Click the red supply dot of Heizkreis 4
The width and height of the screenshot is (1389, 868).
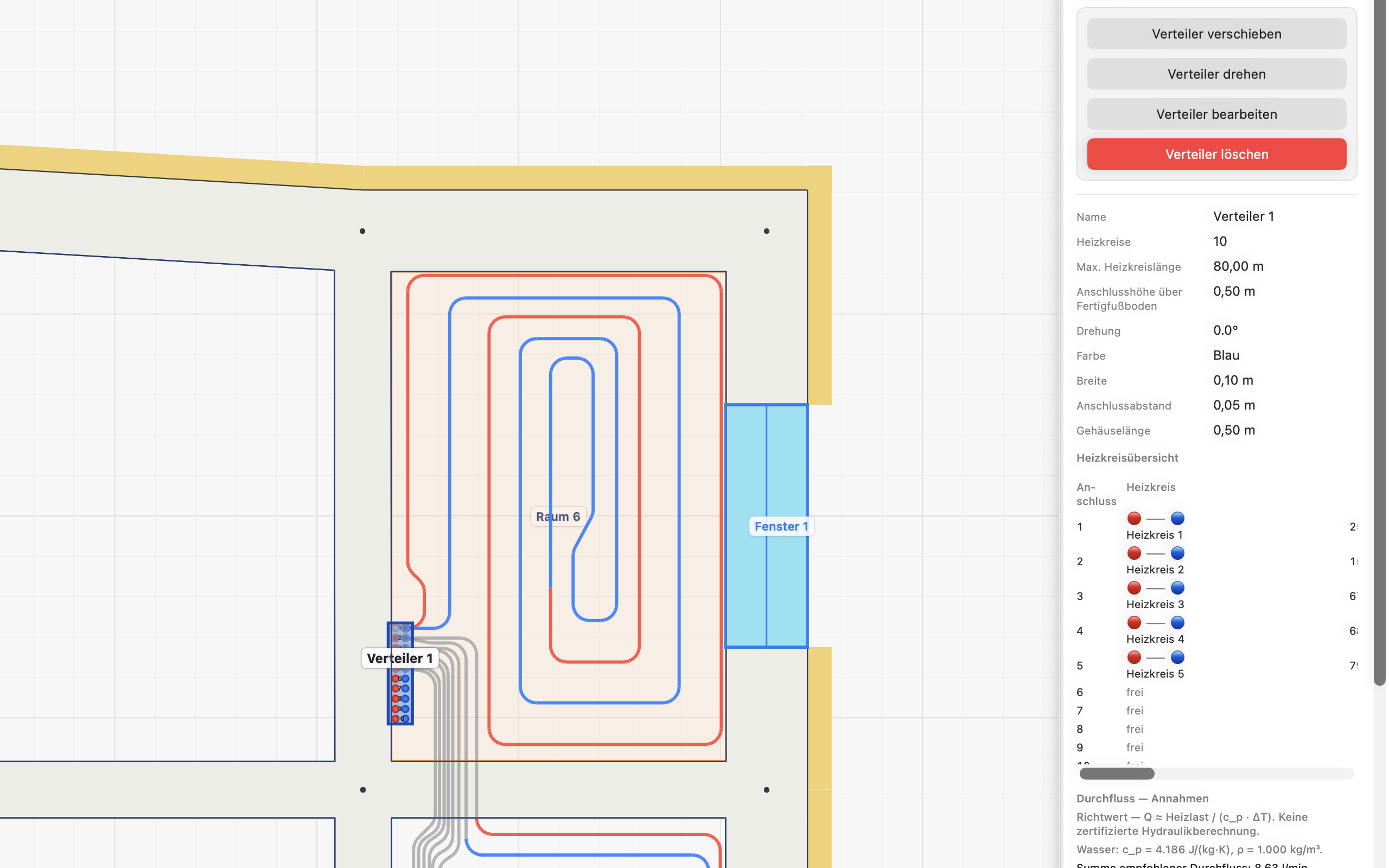pyautogui.click(x=1134, y=623)
